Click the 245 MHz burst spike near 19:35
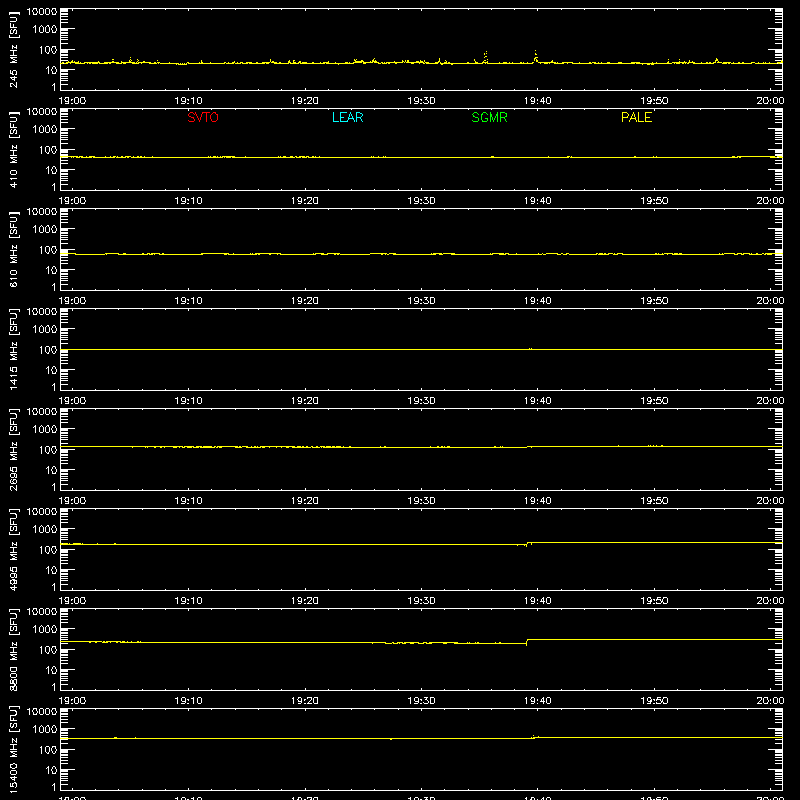Image resolution: width=800 pixels, height=800 pixels. pyautogui.click(x=485, y=57)
